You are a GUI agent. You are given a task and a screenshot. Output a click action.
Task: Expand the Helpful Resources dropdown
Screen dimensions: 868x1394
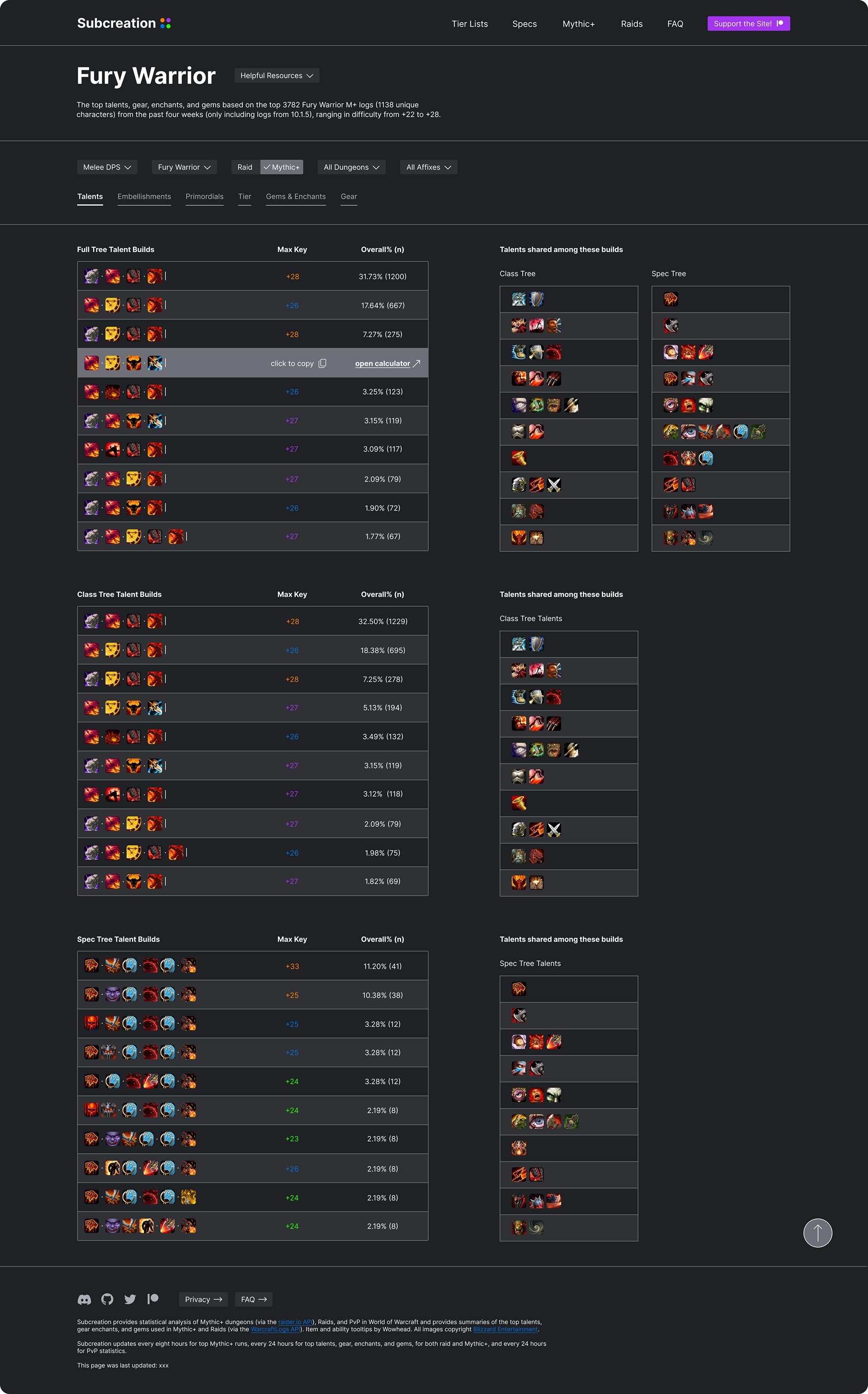tap(277, 76)
